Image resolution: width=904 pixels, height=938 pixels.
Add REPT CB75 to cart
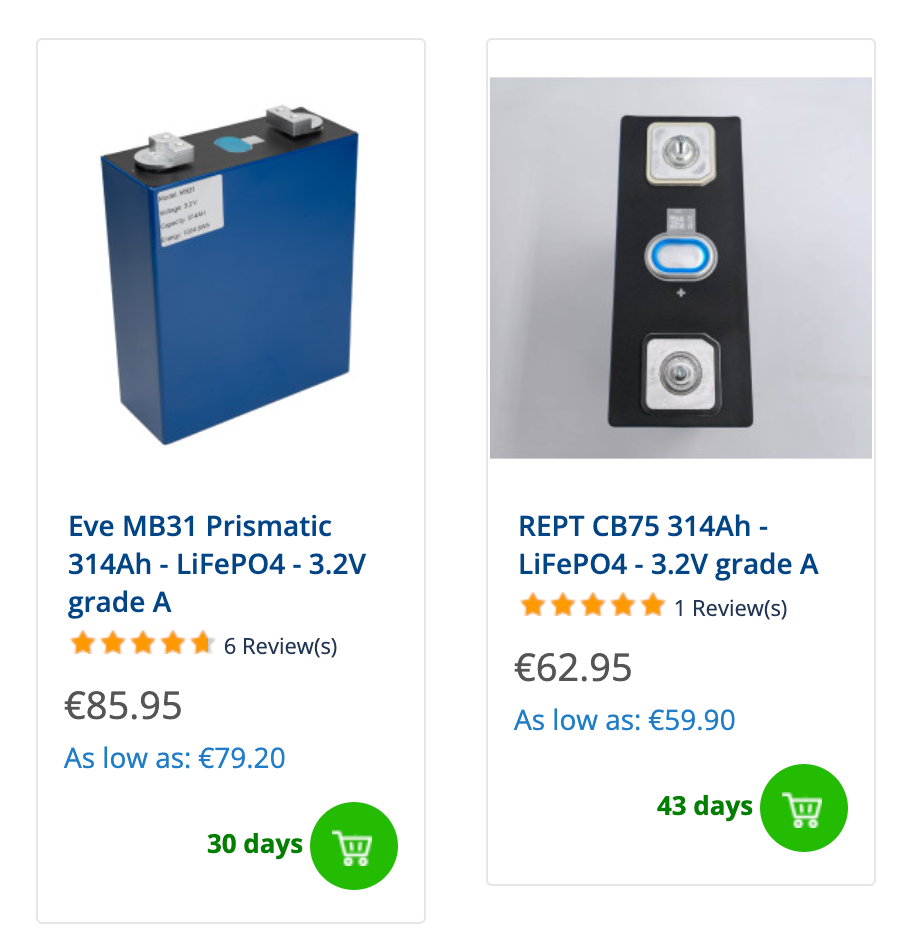tap(803, 808)
